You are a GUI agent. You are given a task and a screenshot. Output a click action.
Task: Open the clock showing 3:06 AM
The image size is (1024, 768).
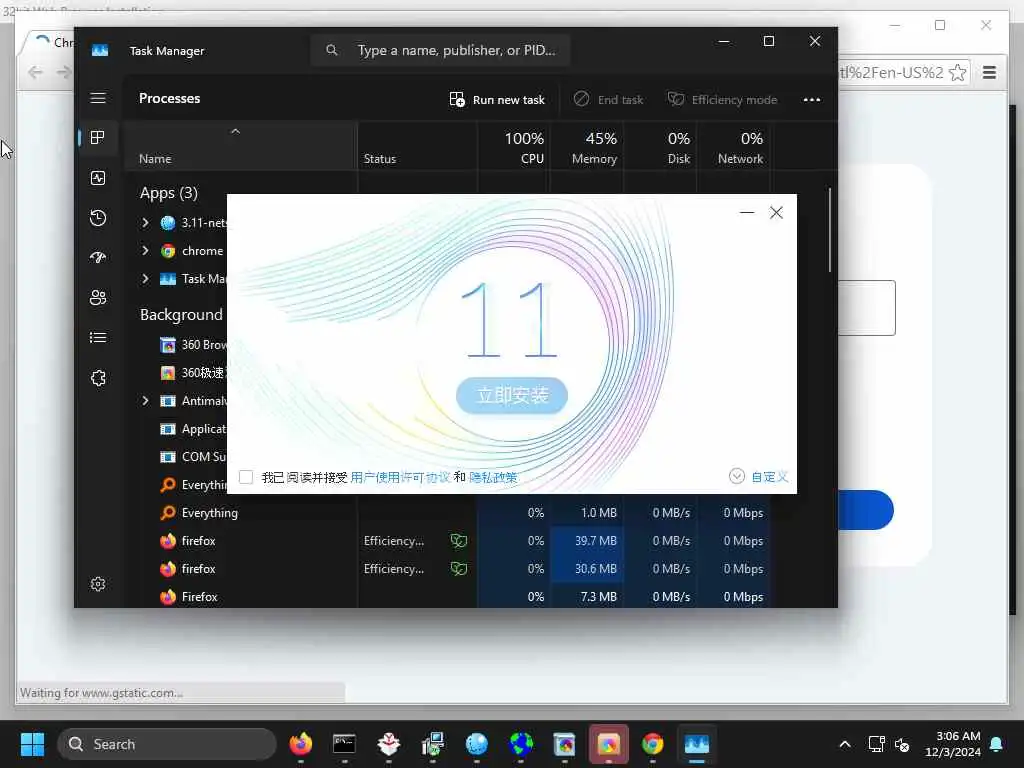click(x=953, y=744)
